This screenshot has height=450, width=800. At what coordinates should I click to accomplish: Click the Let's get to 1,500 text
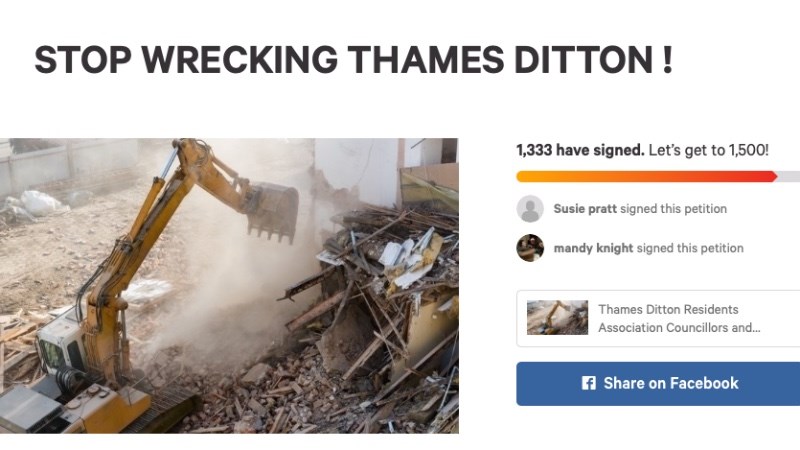point(709,151)
